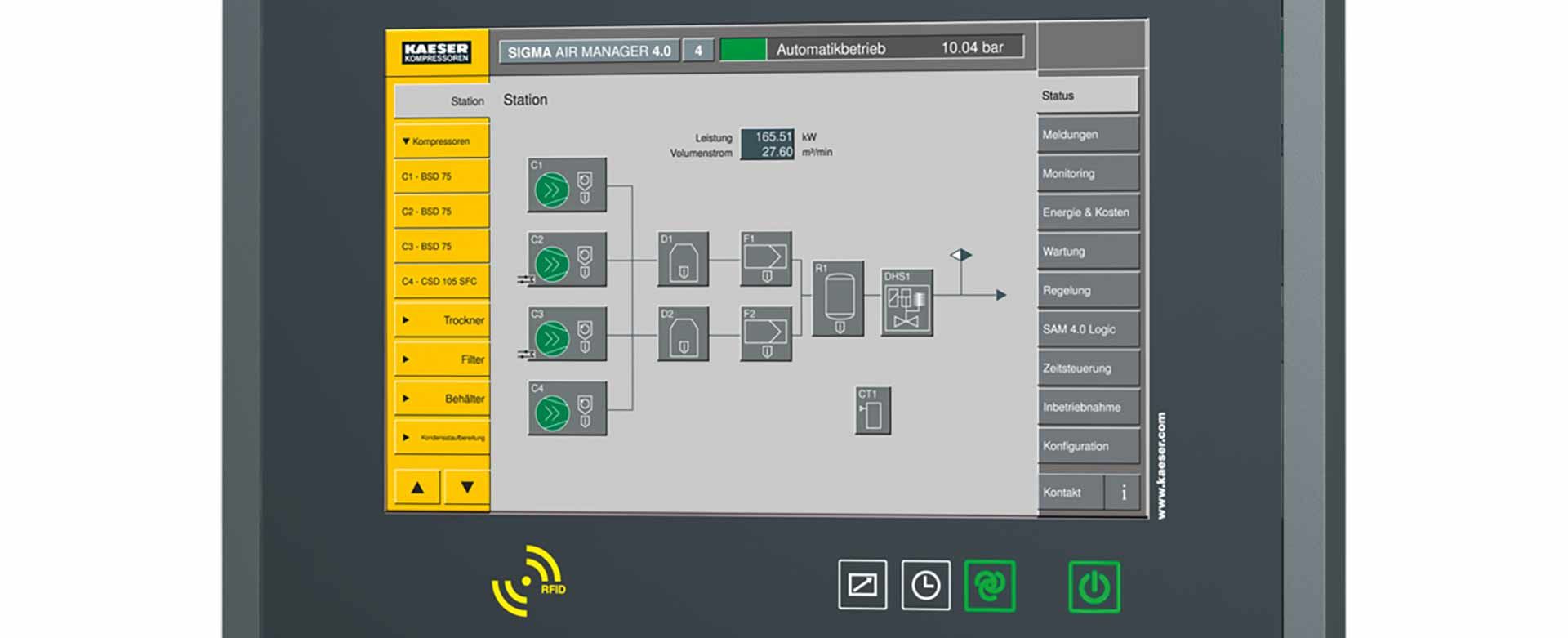Expand the Filter menu section
Viewport: 1568px width, 638px height.
point(442,359)
